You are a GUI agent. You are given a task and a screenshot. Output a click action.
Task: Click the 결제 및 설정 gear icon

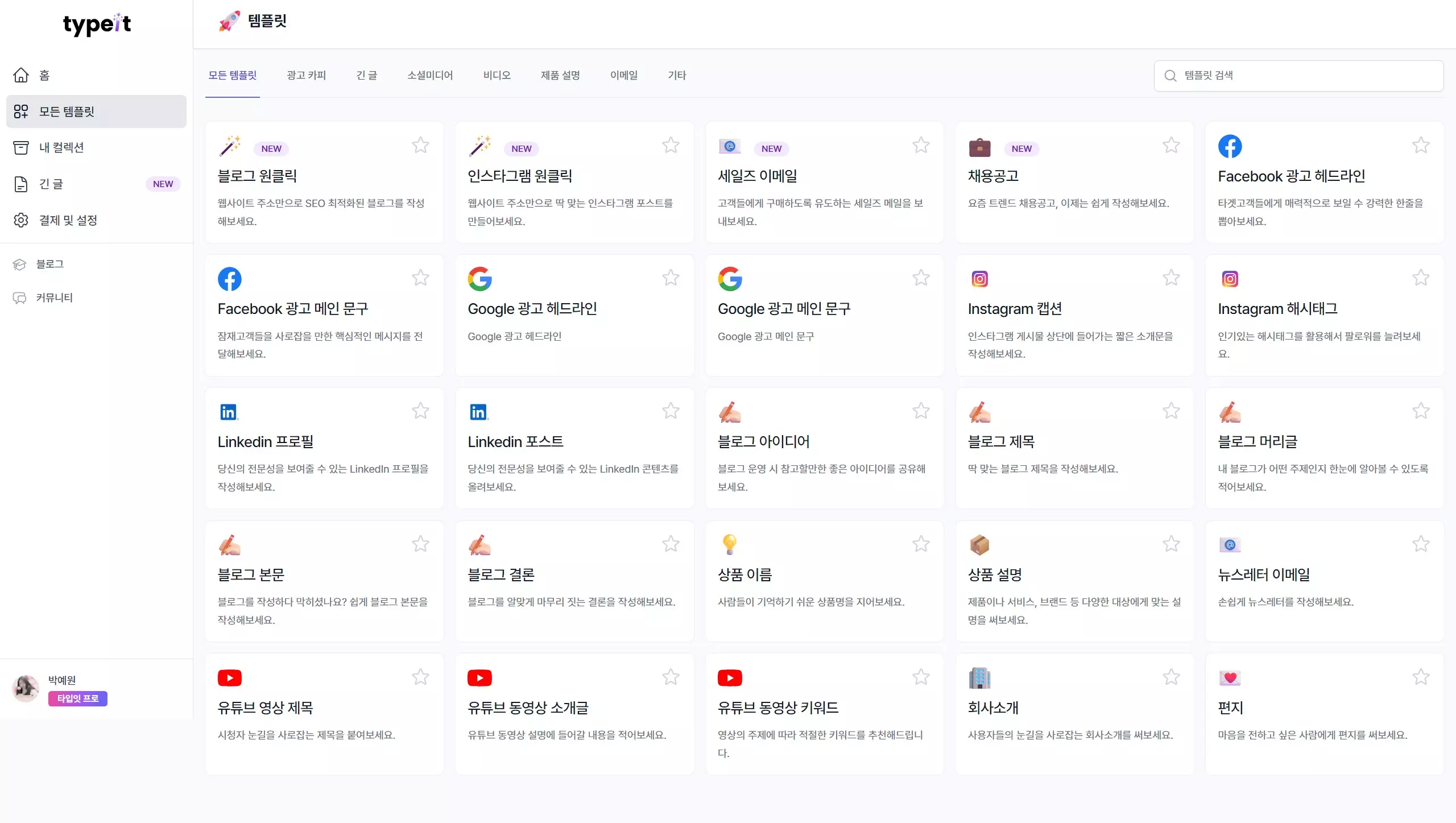(x=21, y=220)
